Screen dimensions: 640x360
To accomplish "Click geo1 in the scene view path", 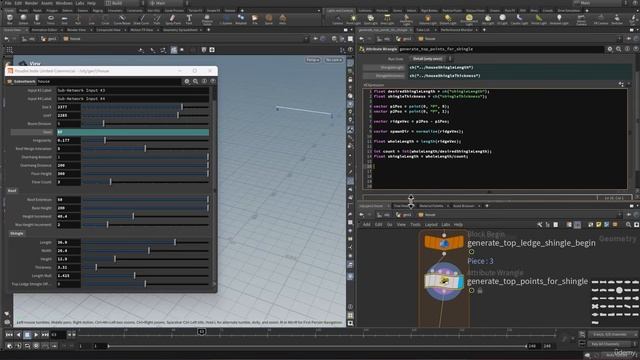I will click(x=49, y=39).
